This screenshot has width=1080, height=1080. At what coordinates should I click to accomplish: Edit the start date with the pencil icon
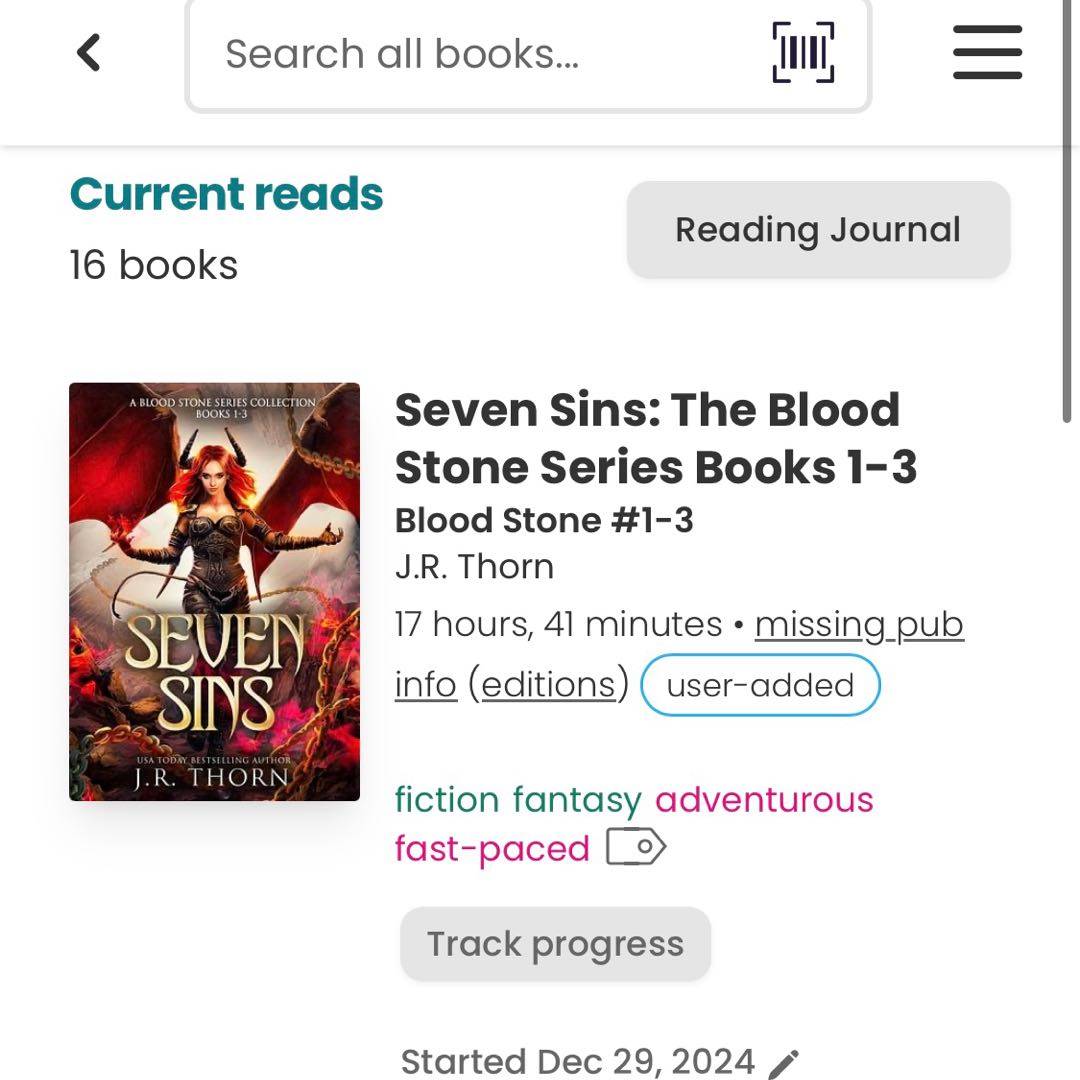pyautogui.click(x=784, y=1063)
